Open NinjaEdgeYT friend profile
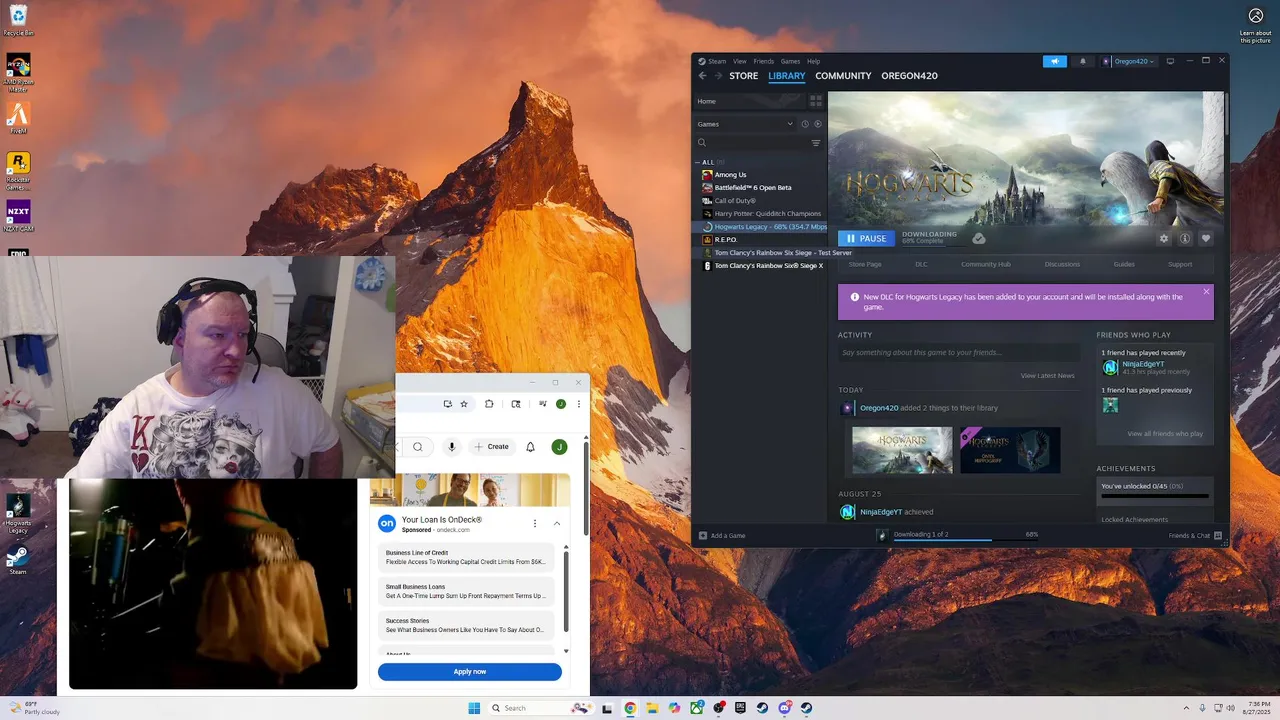 (1143, 364)
